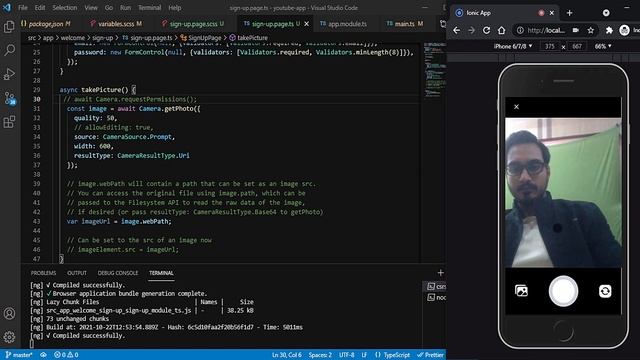Image resolution: width=640 pixels, height=360 pixels.
Task: Close the sign-up.page.ts editor tab
Action: pos(307,24)
